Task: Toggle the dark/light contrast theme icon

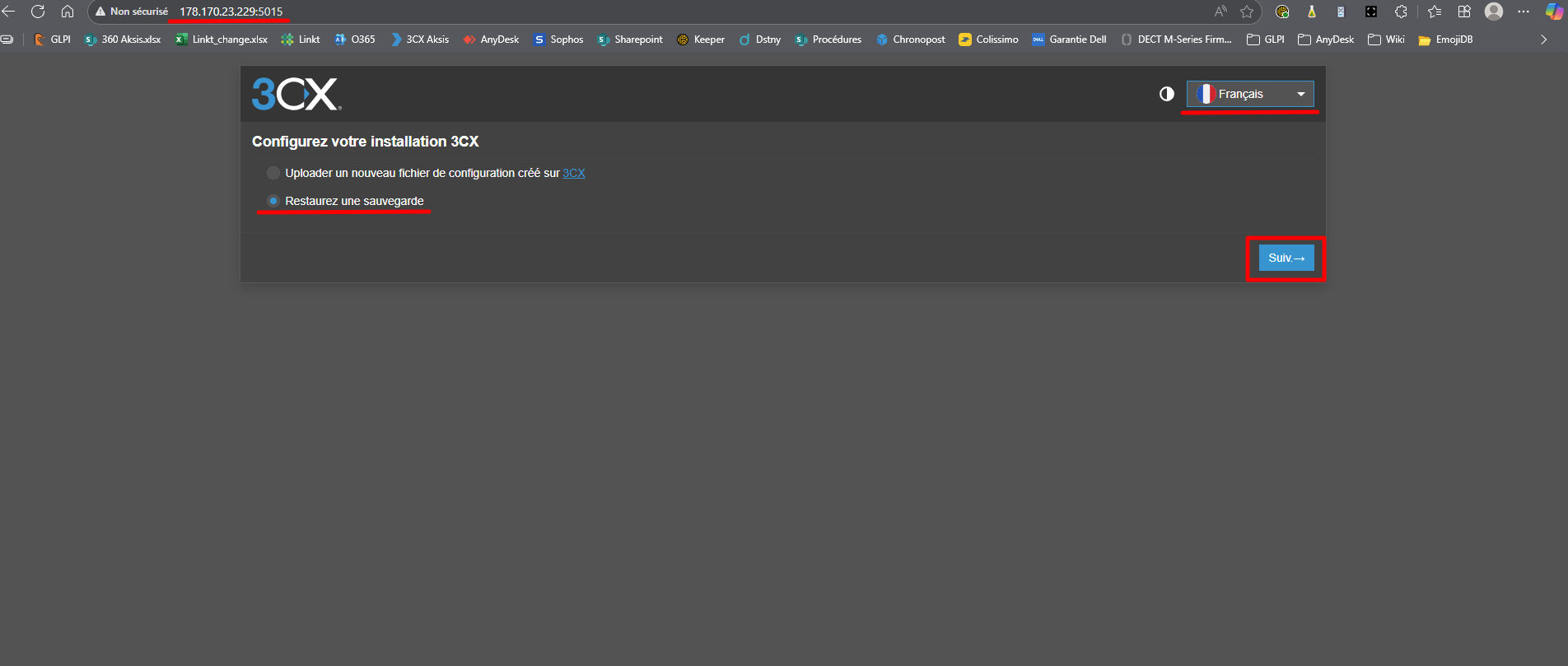Action: coord(1167,94)
